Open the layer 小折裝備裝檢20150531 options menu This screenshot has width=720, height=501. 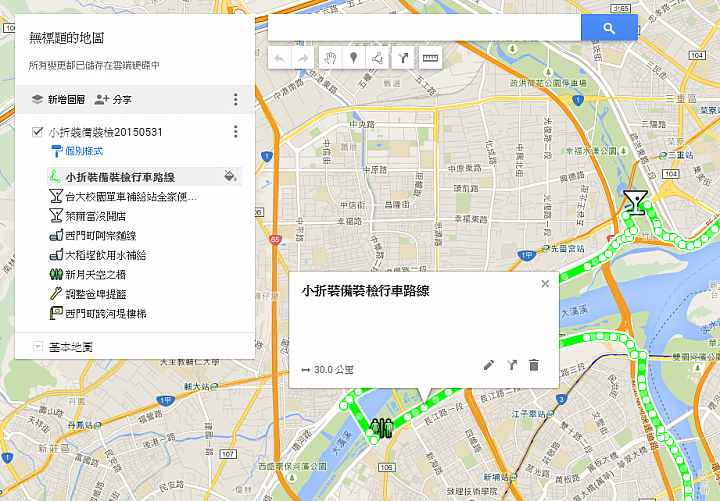click(236, 132)
